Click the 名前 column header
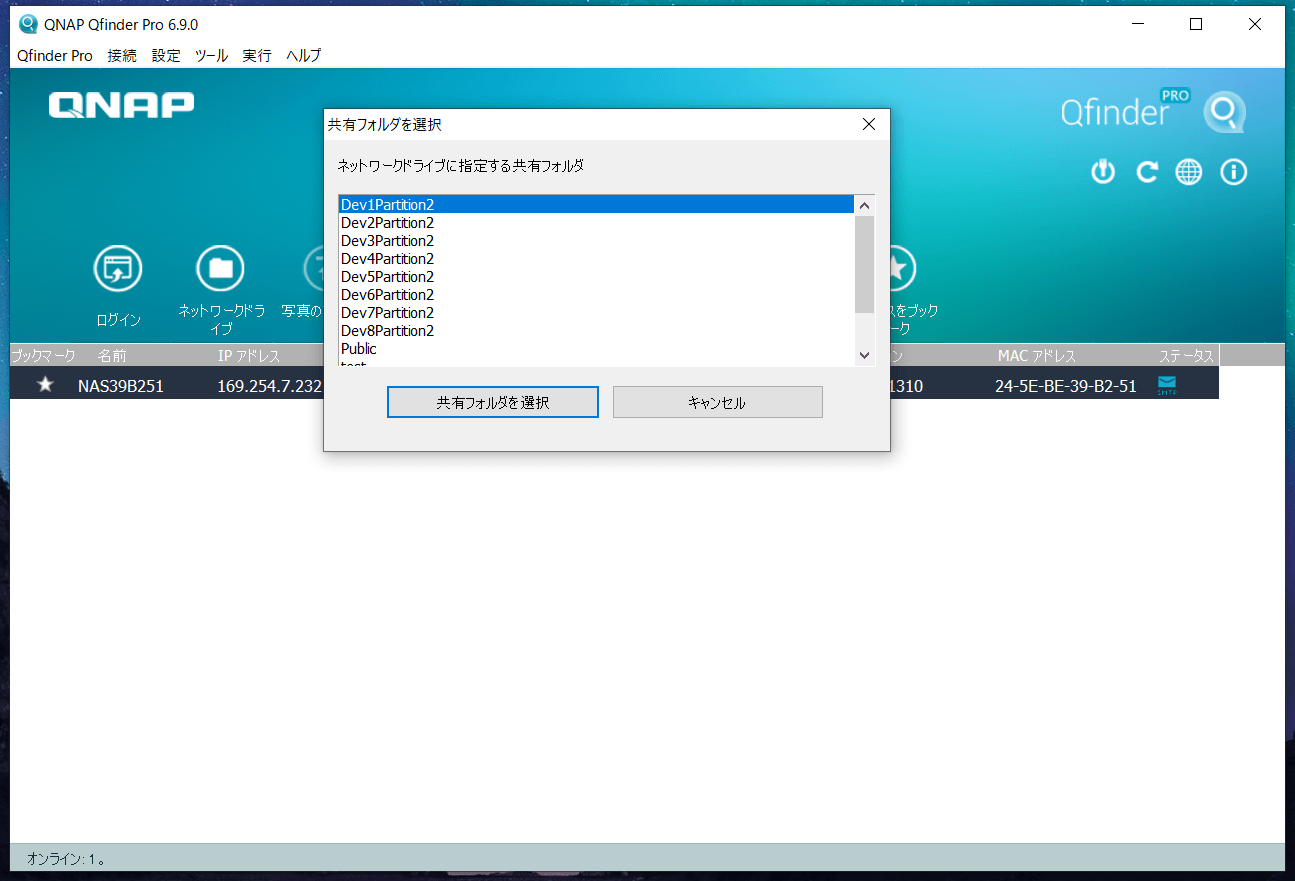Viewport: 1295px width, 881px height. 112,356
